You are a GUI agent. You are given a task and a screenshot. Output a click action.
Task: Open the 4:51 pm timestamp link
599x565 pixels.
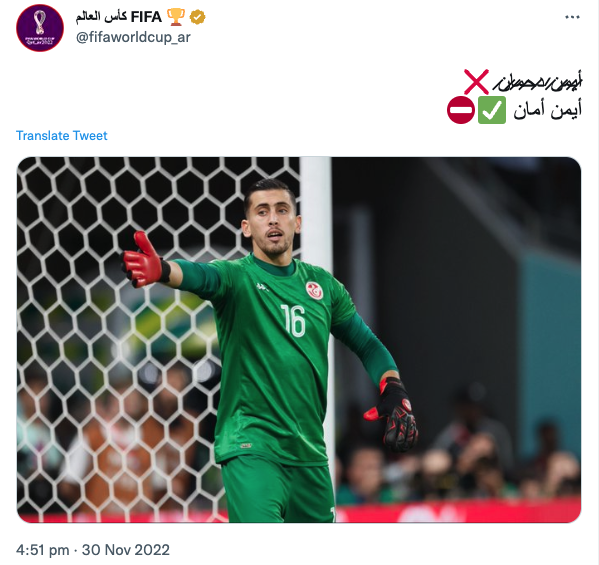tap(42, 550)
